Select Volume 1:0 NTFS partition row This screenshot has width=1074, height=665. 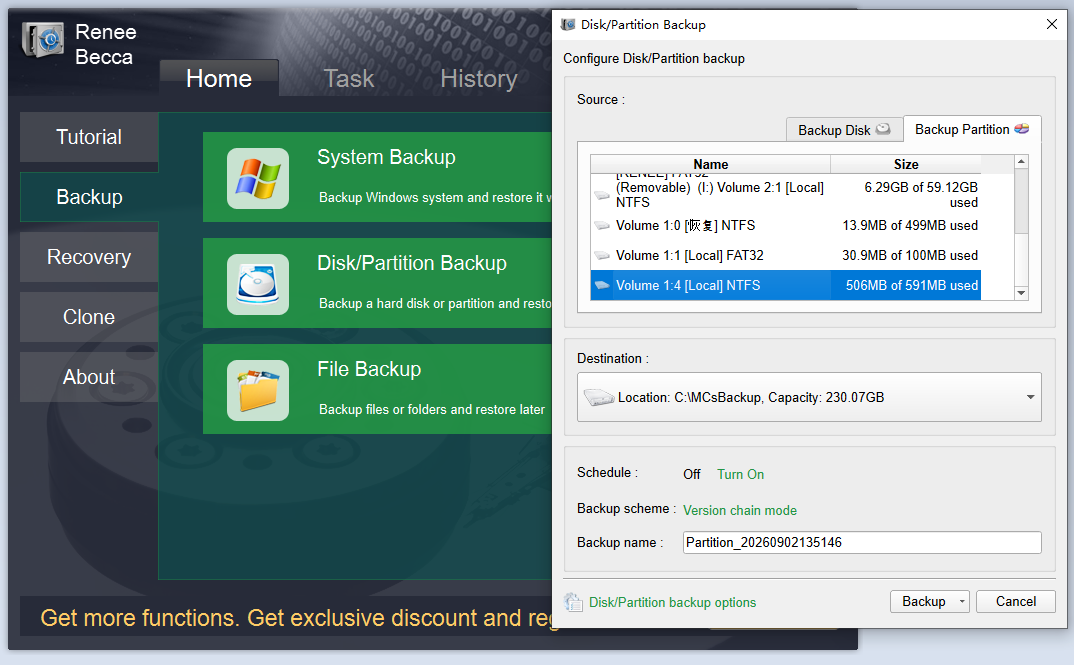point(786,225)
